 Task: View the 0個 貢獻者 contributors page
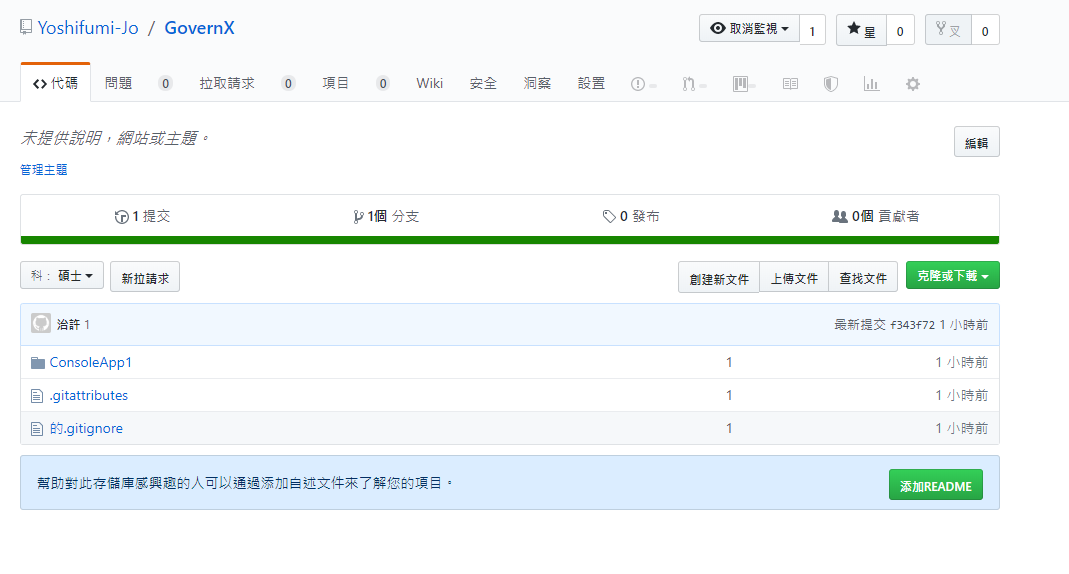point(876,216)
